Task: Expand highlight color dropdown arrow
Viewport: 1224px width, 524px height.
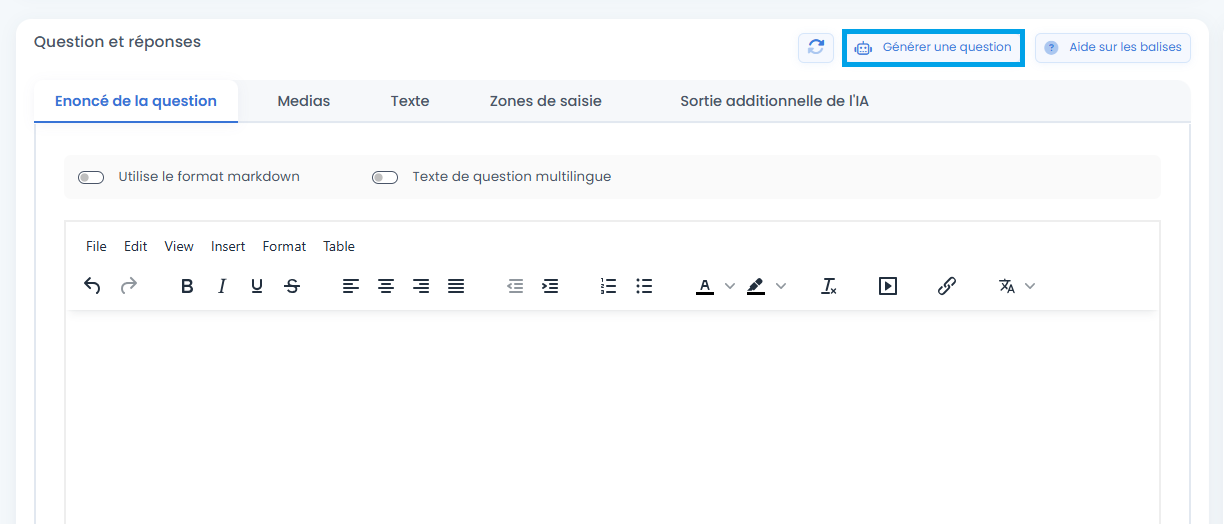Action: (781, 286)
